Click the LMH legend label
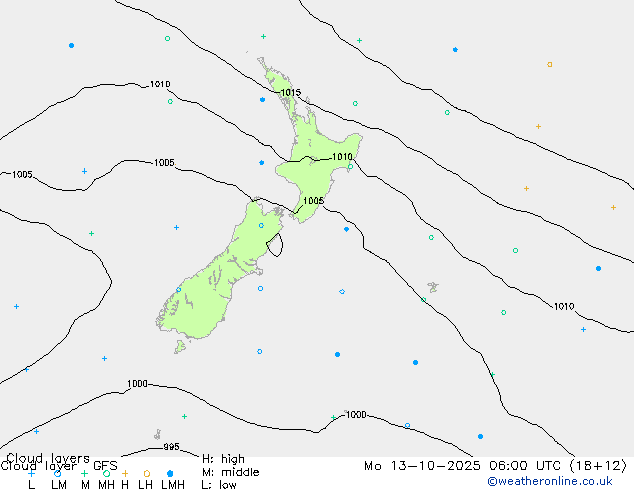 173,484
